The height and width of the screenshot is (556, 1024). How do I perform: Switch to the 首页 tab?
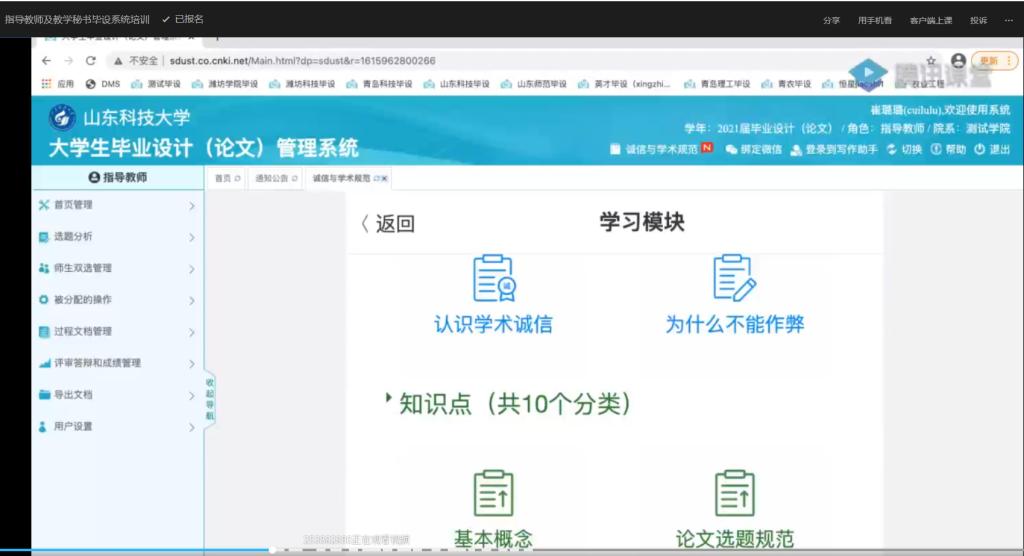pos(224,178)
